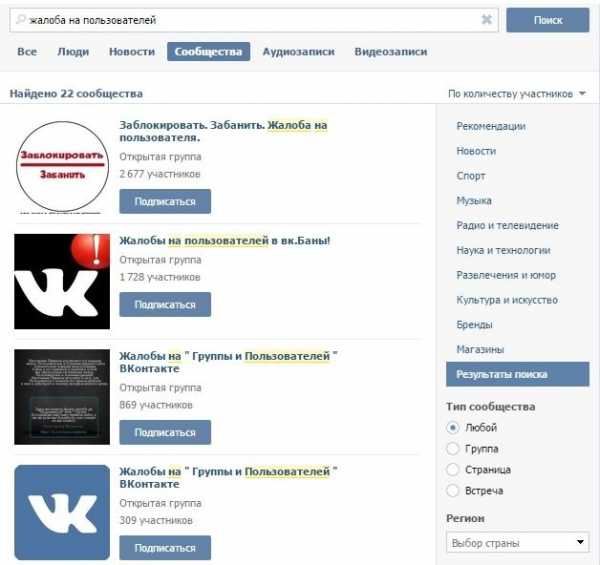Expand the Выбор страны region dropdown
This screenshot has height=565, width=600.
(518, 542)
